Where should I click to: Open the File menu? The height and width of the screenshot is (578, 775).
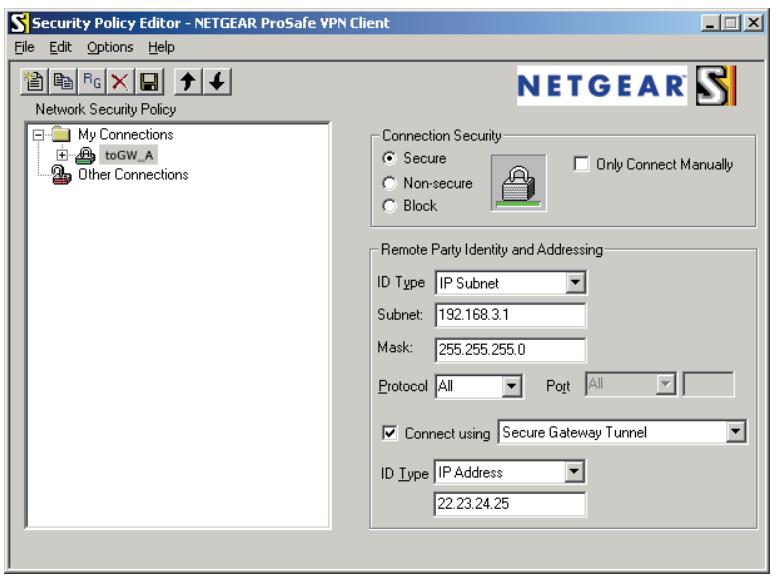(24, 47)
